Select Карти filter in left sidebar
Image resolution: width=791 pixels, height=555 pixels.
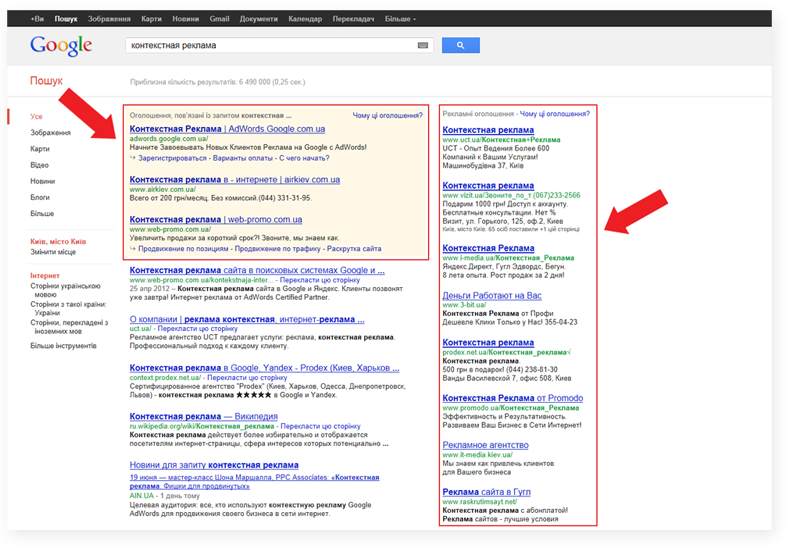pyautogui.click(x=40, y=149)
